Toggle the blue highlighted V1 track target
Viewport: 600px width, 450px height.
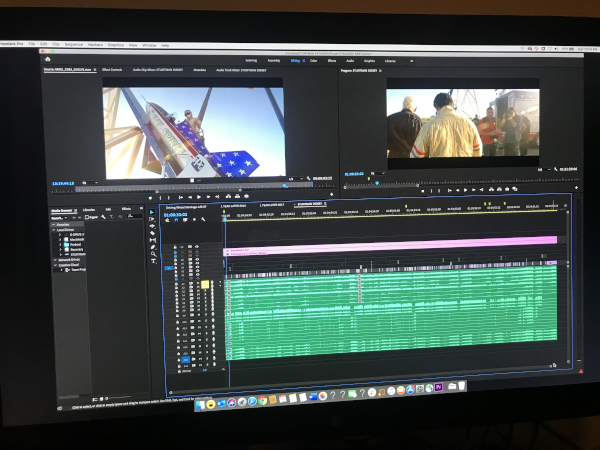coord(169,269)
